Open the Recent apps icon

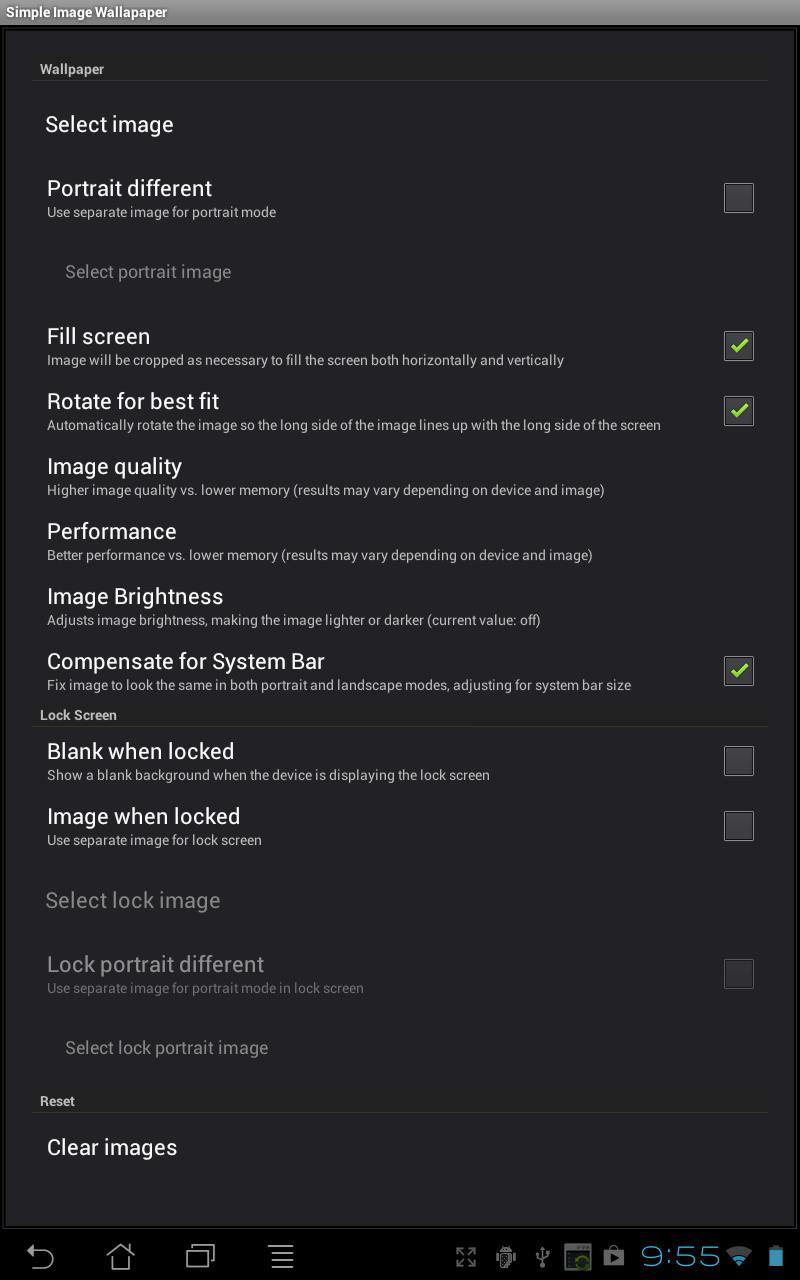200,1256
